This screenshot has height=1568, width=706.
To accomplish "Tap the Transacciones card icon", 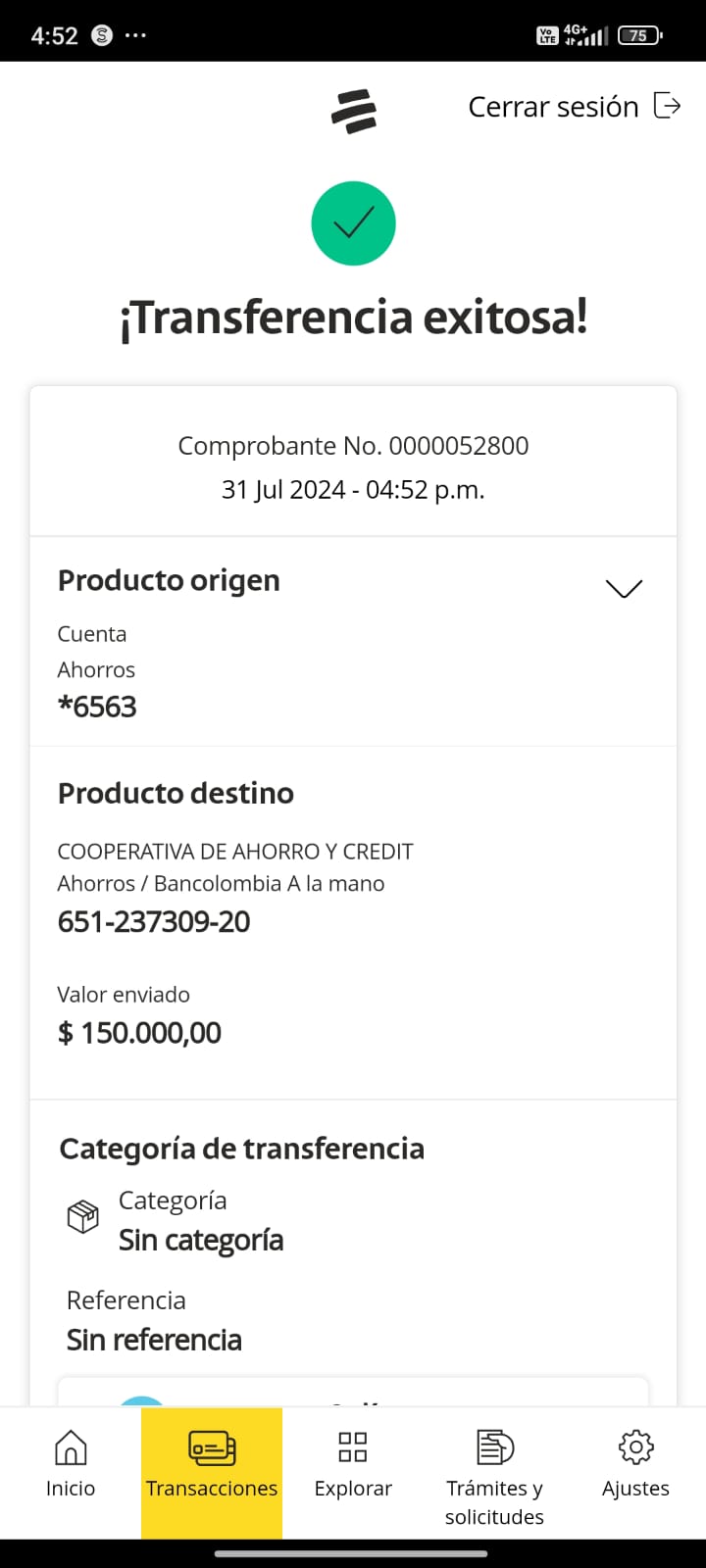I will (212, 1446).
